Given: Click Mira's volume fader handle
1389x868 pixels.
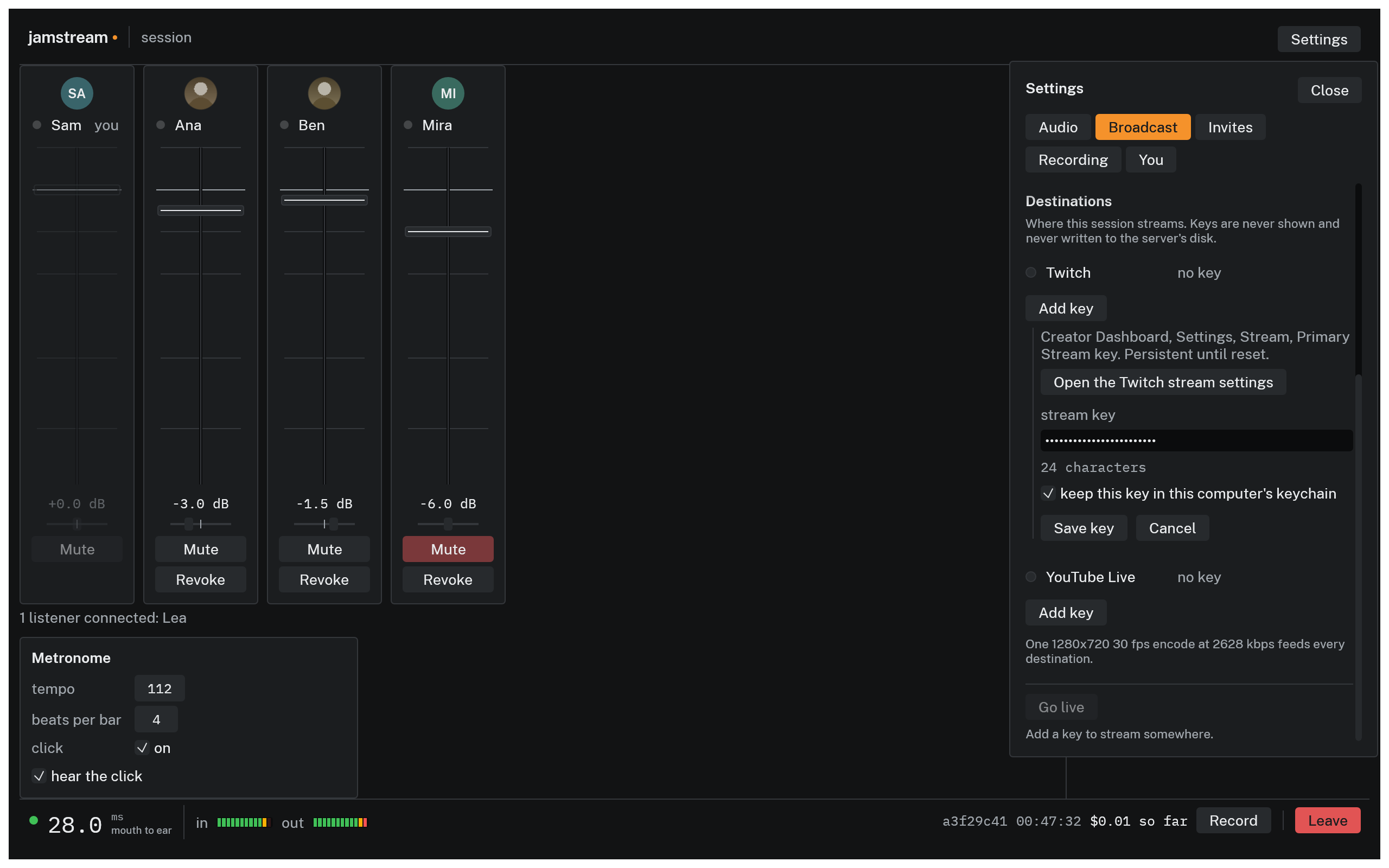Looking at the screenshot, I should click(448, 231).
